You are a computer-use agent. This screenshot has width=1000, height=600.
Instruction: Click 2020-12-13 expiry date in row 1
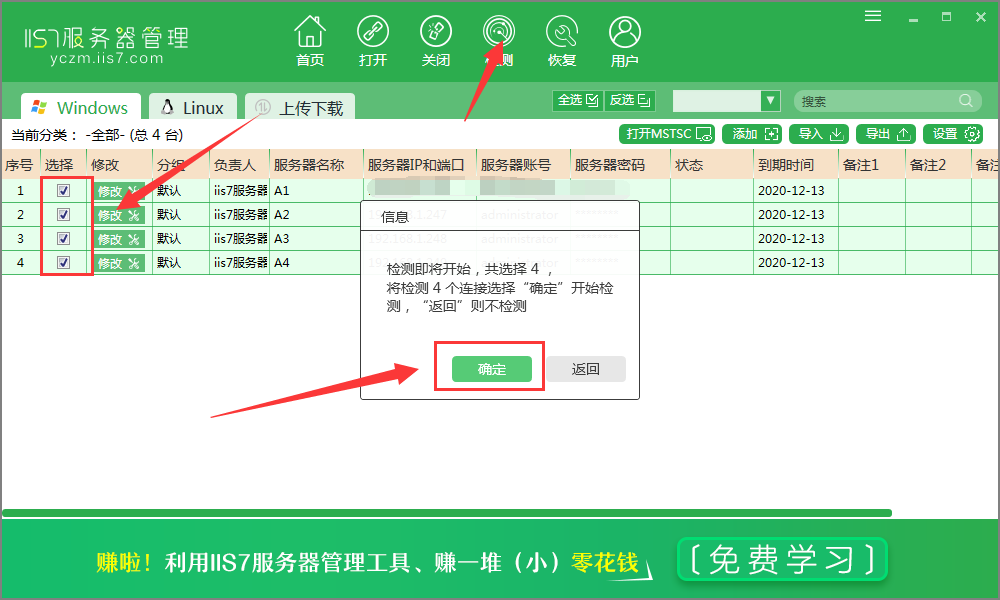tap(791, 191)
